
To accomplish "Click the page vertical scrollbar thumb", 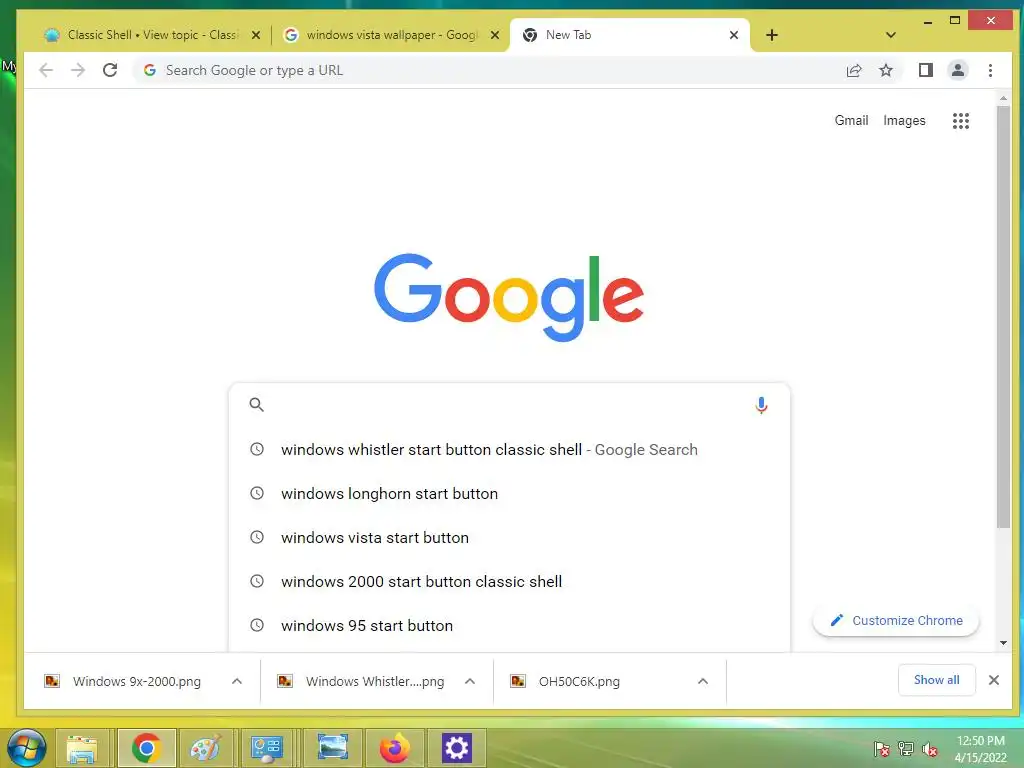I will [1003, 317].
